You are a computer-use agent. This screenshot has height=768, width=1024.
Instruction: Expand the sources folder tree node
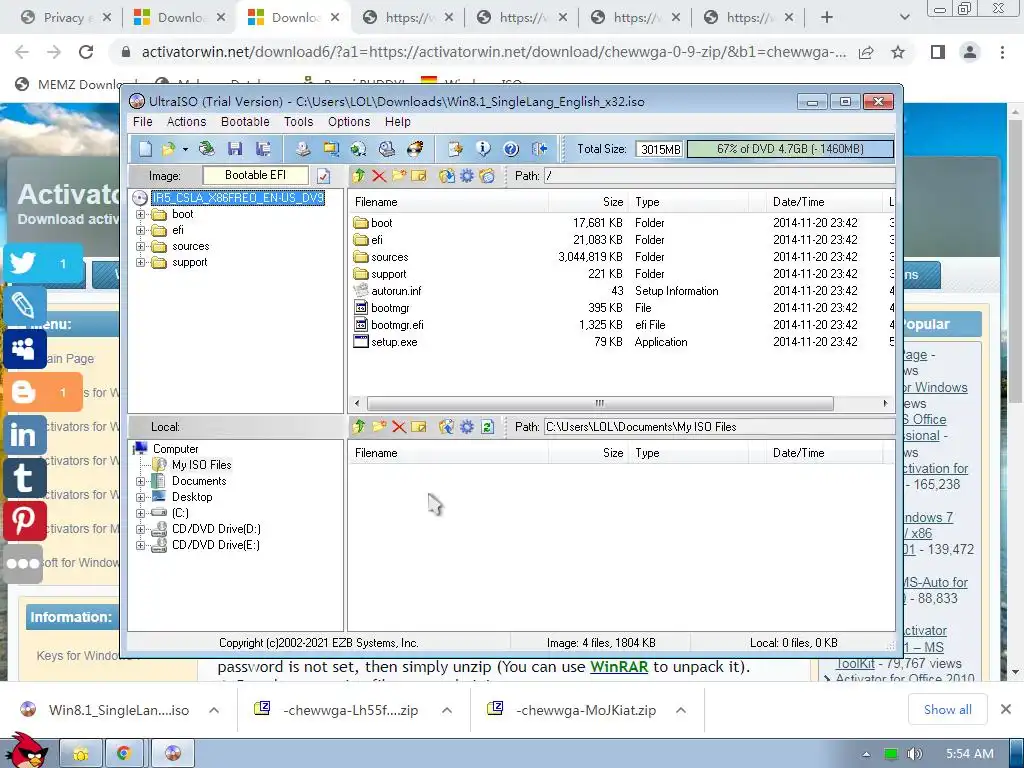[x=140, y=246]
